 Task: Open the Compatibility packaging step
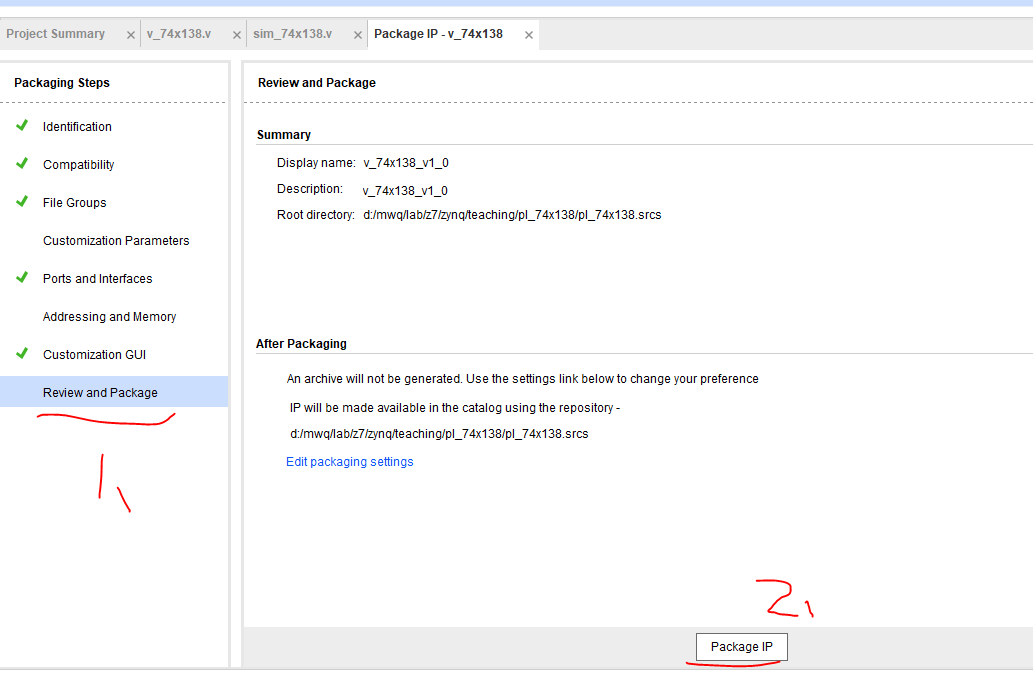[x=78, y=165]
